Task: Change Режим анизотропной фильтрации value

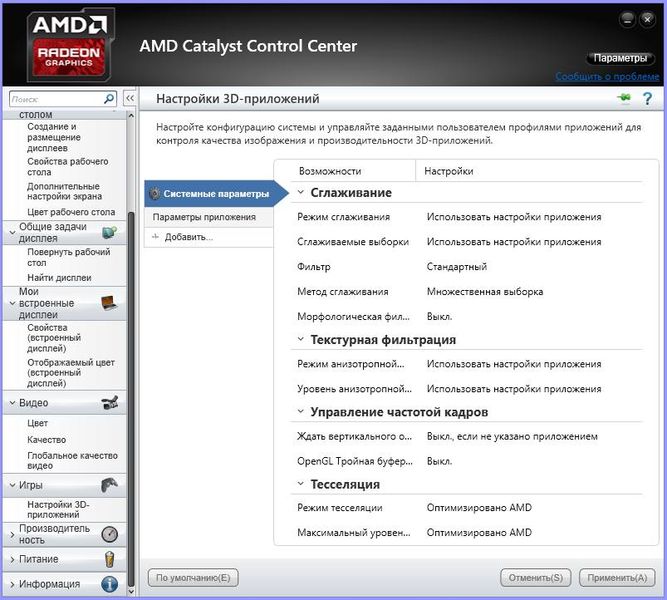Action: coord(514,364)
